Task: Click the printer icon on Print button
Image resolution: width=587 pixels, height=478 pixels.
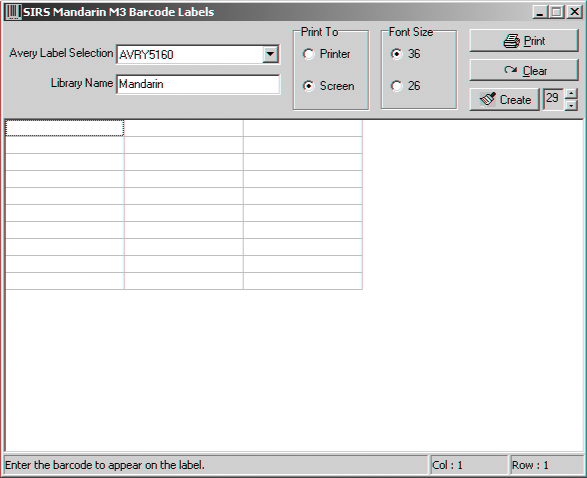Action: click(x=512, y=41)
